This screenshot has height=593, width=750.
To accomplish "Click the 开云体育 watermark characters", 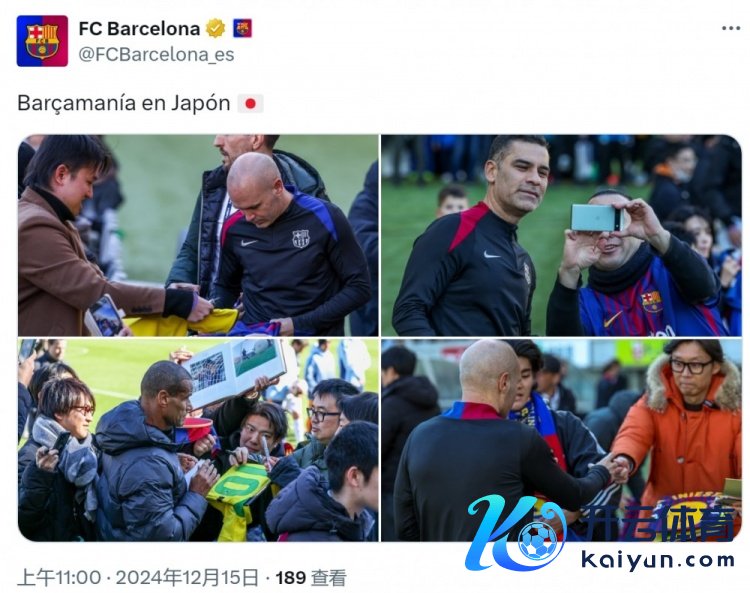I will tap(657, 524).
